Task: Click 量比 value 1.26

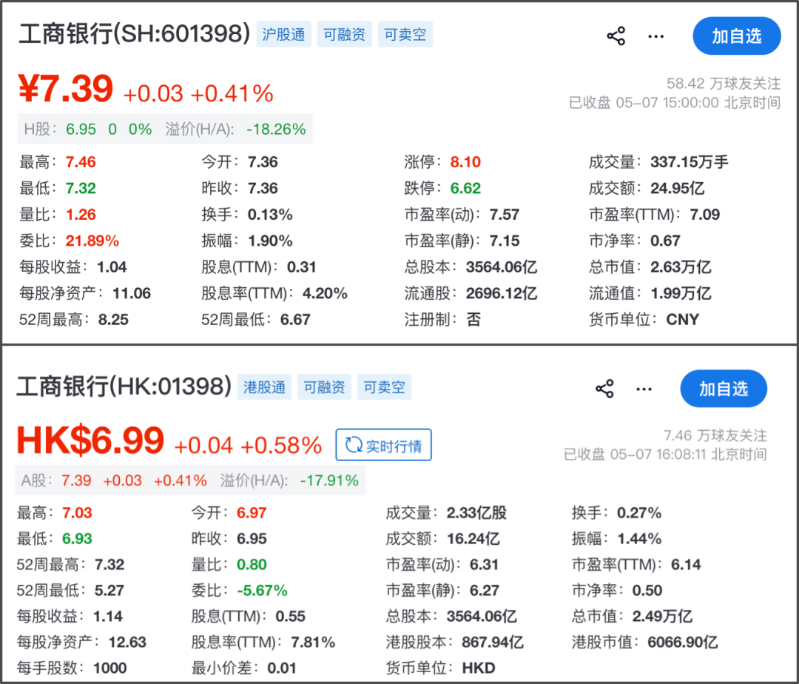Action: pyautogui.click(x=81, y=215)
